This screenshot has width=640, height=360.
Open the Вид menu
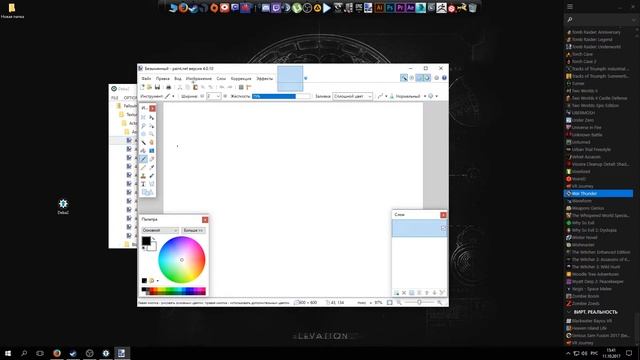point(178,78)
